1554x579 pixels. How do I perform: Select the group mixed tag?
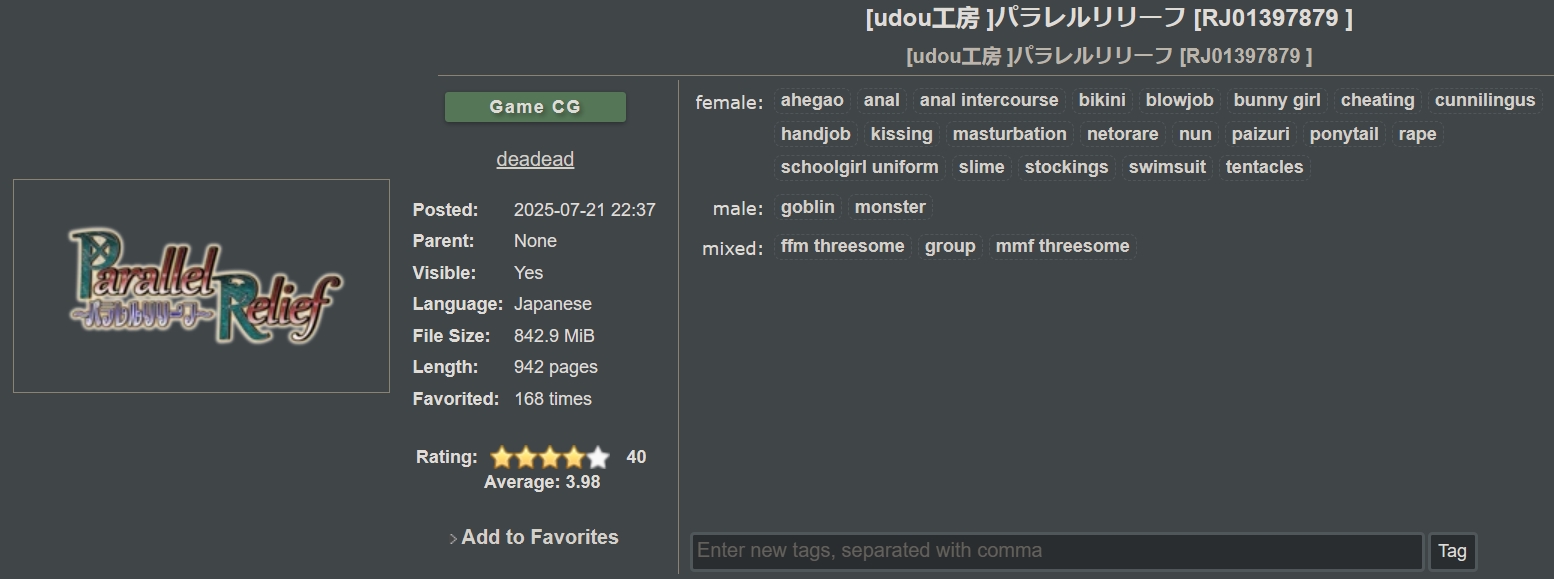(950, 246)
